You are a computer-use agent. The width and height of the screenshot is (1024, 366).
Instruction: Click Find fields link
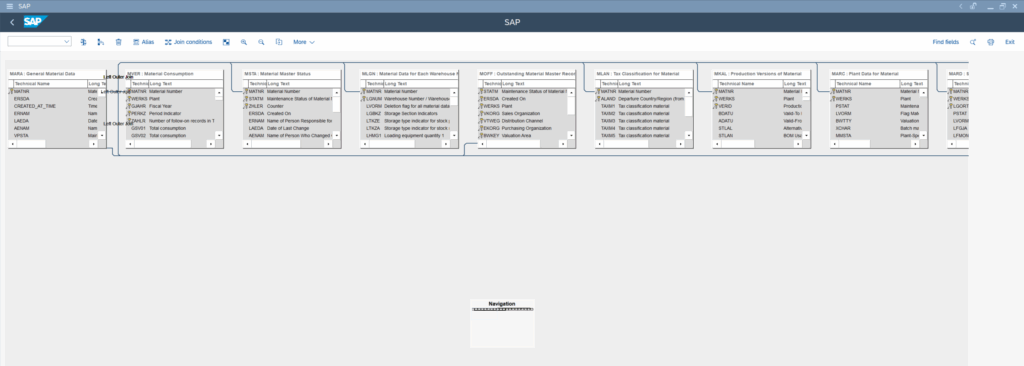coord(946,42)
